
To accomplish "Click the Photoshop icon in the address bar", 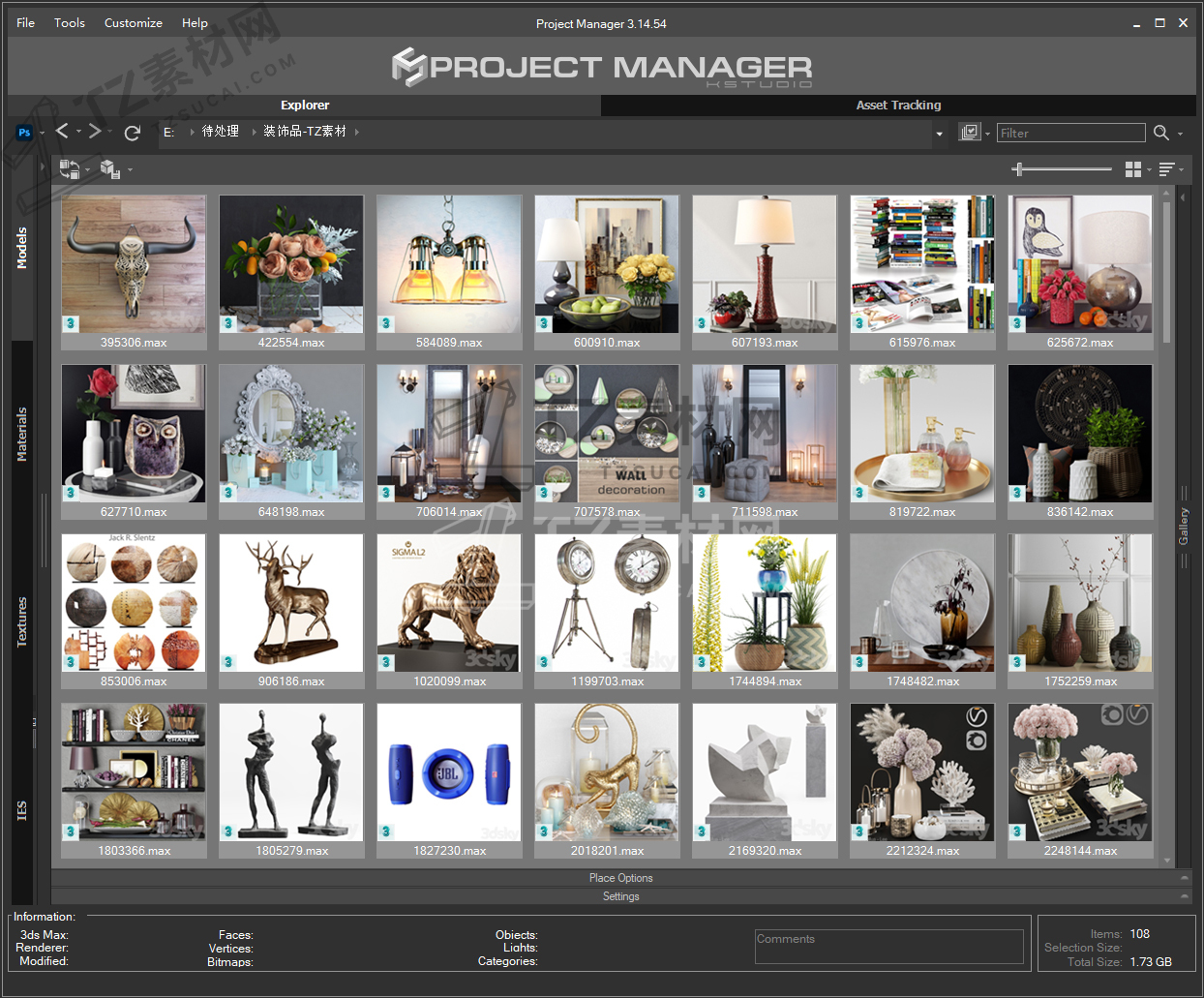I will pyautogui.click(x=24, y=133).
